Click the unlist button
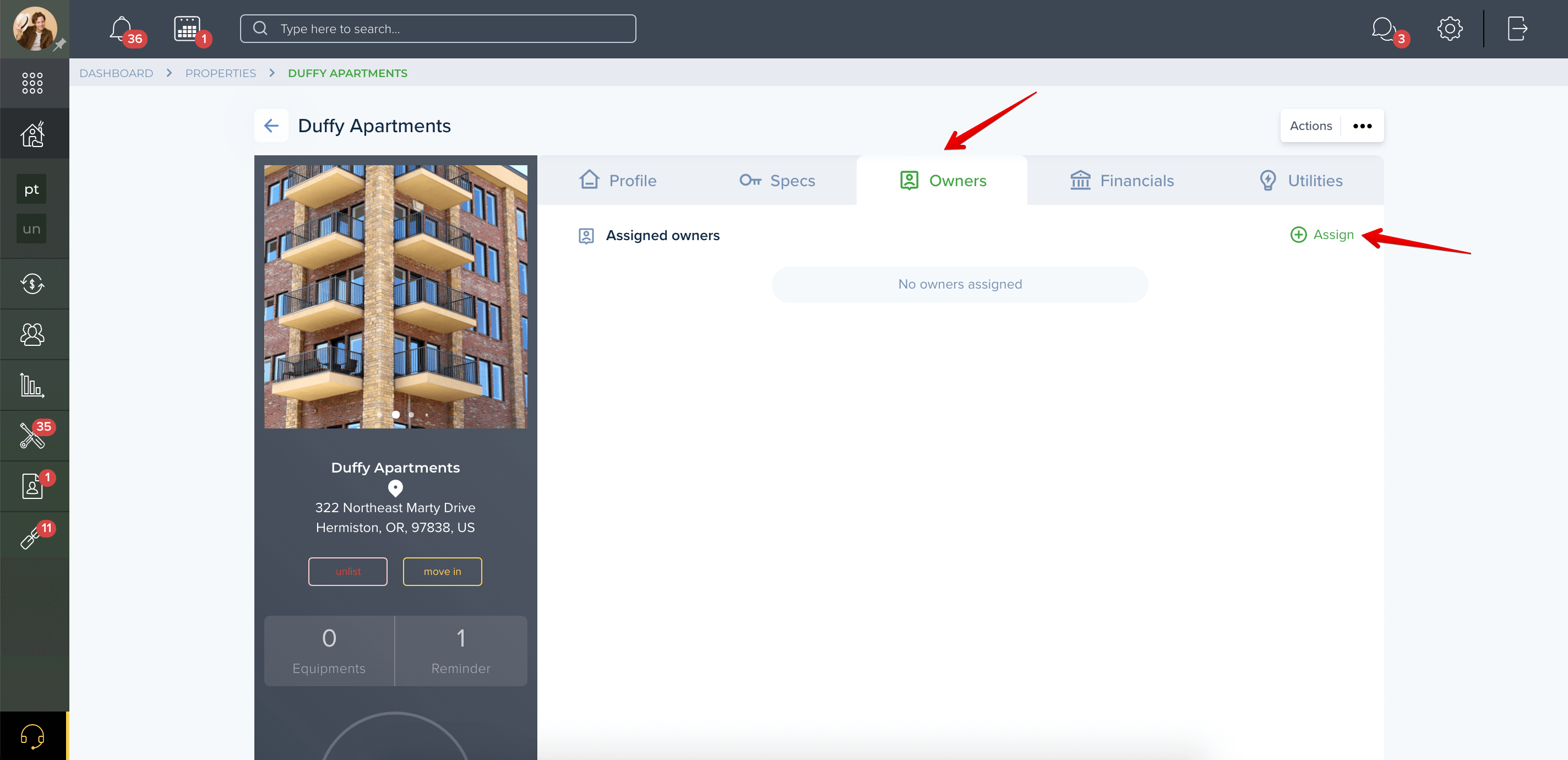The image size is (1568, 760). tap(348, 571)
